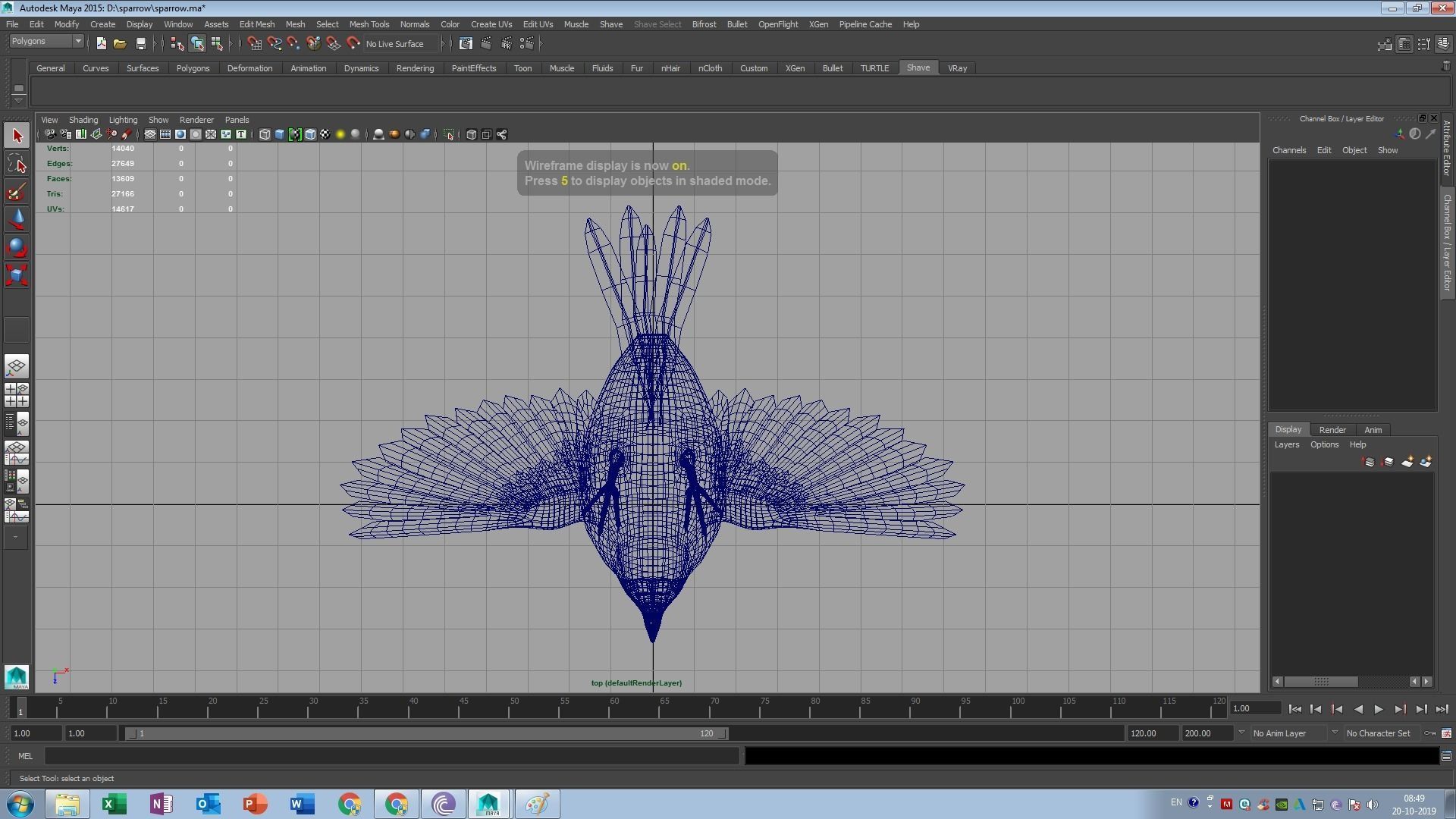Activate the Scale tool cube icon
Image resolution: width=1456 pixels, height=819 pixels.
click(17, 275)
